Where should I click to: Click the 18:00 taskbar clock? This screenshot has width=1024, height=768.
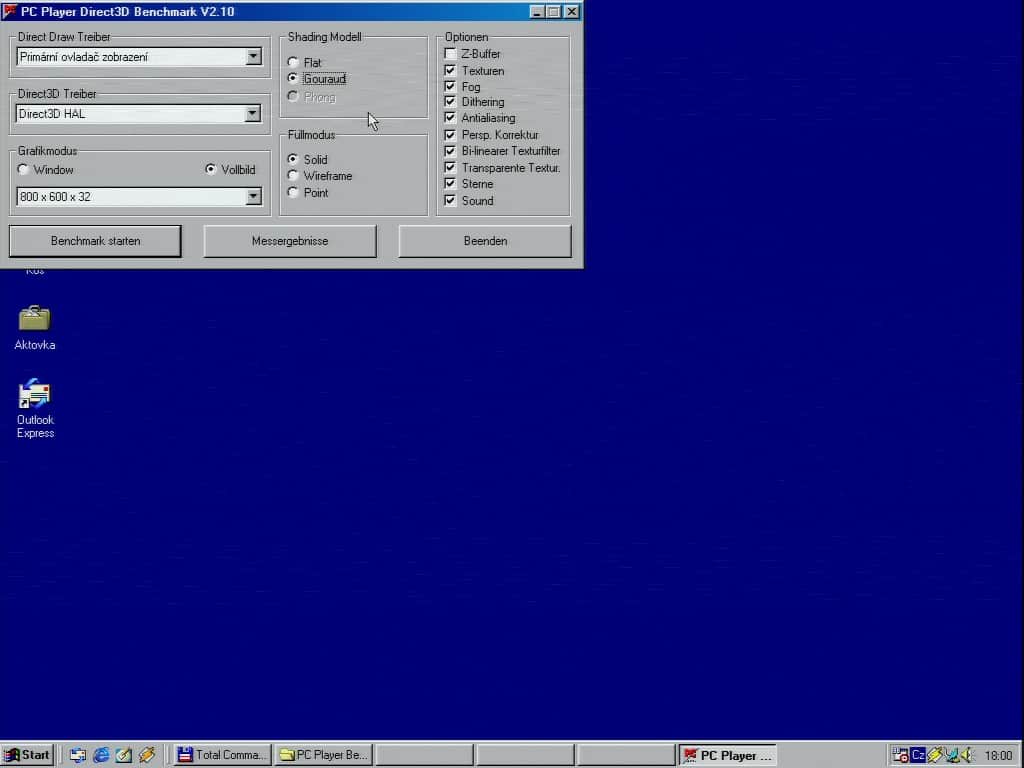[x=998, y=756]
